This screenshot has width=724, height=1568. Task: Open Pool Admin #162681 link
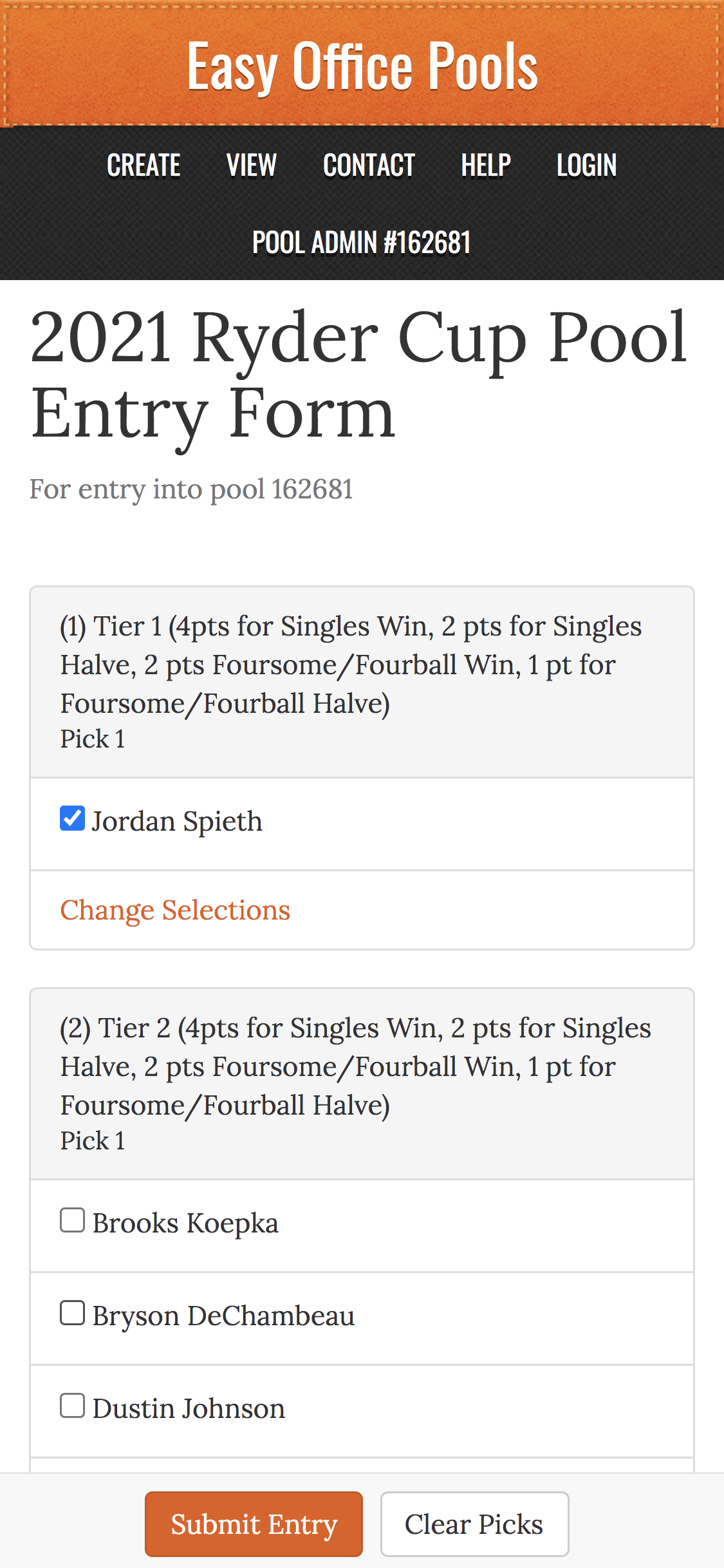pos(361,243)
